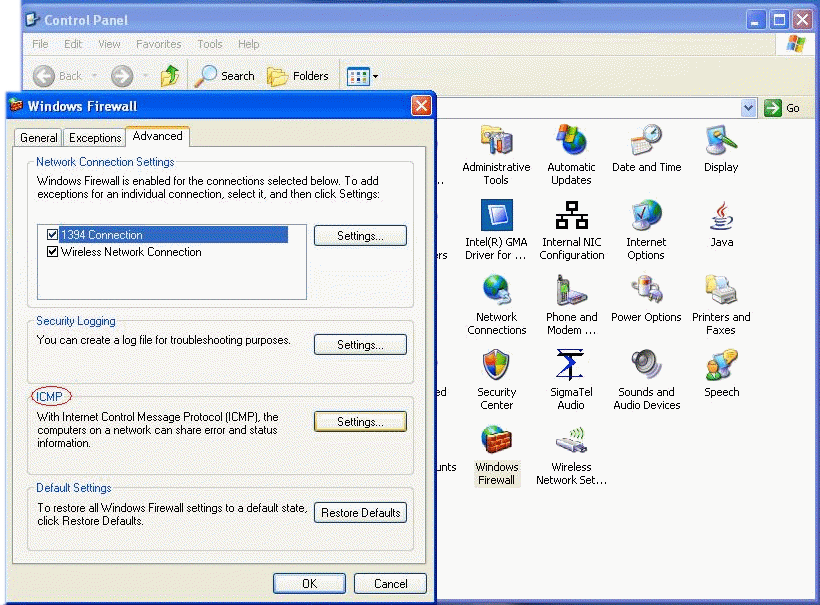Click the Search toolbar button
Viewport: 820px width, 605px height.
pyautogui.click(x=225, y=76)
